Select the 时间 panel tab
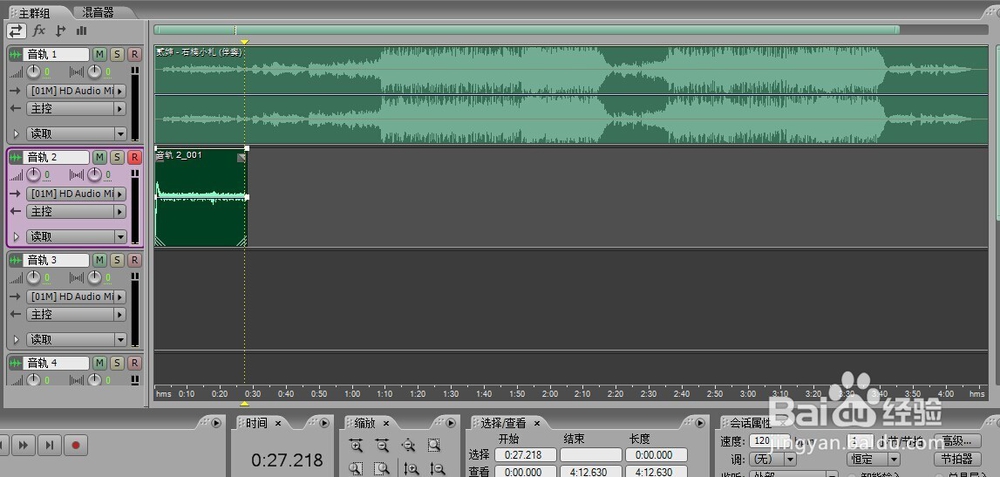The height and width of the screenshot is (477, 1000). [257, 423]
